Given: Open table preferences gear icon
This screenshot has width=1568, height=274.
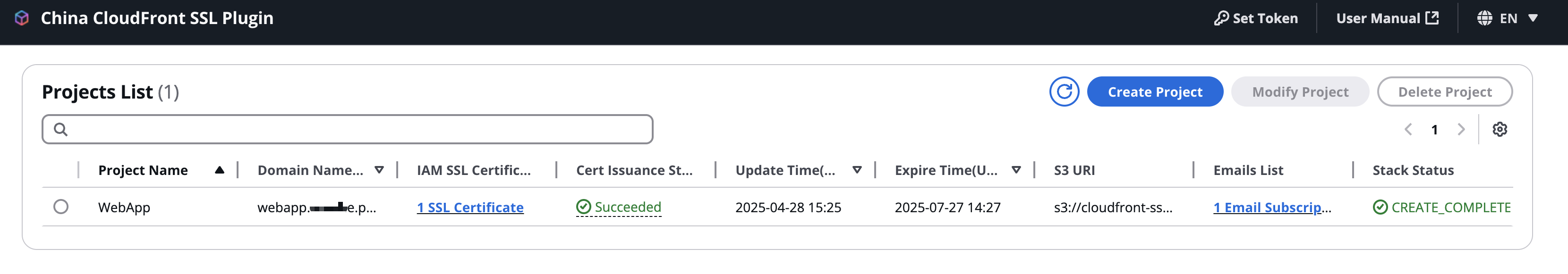Looking at the screenshot, I should click(1500, 129).
